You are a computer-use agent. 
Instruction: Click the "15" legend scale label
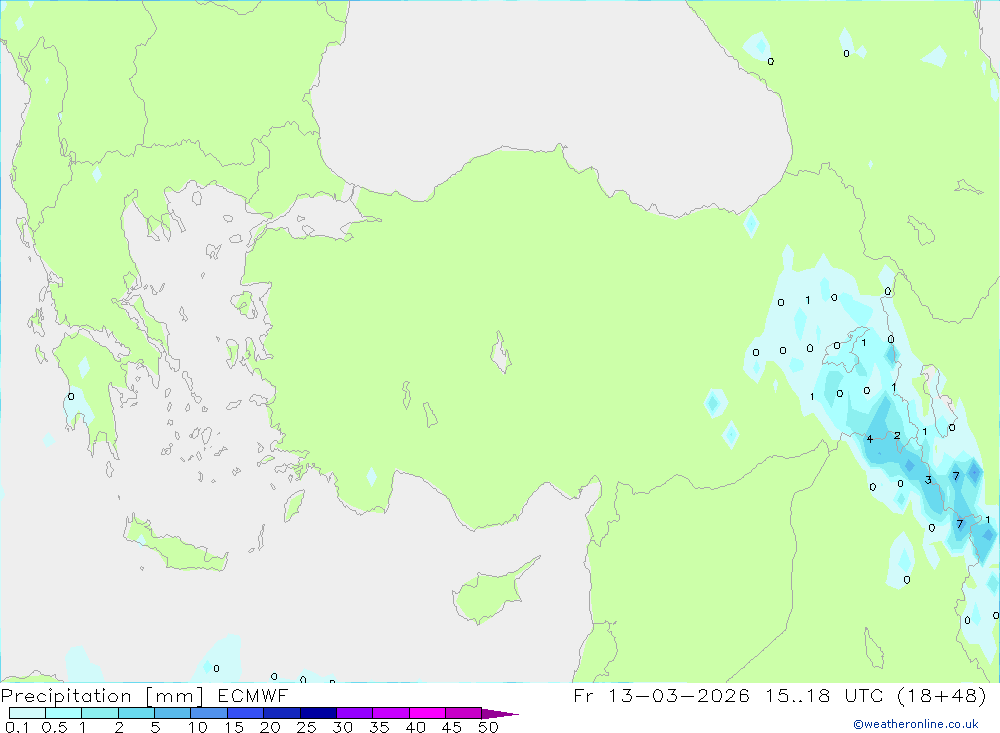tap(234, 727)
